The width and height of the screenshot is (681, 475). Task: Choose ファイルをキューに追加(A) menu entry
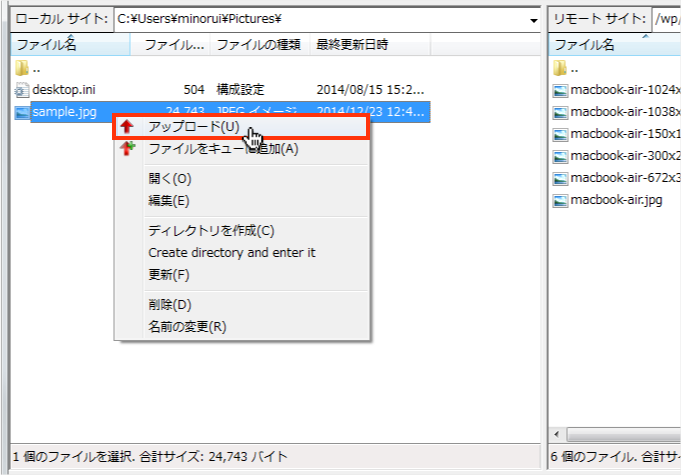tap(241, 149)
